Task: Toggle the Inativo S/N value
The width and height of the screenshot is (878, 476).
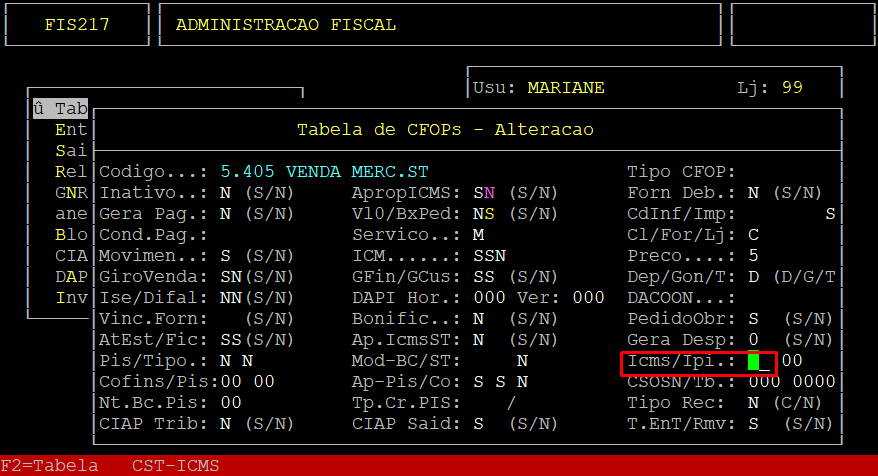Action: coord(225,193)
